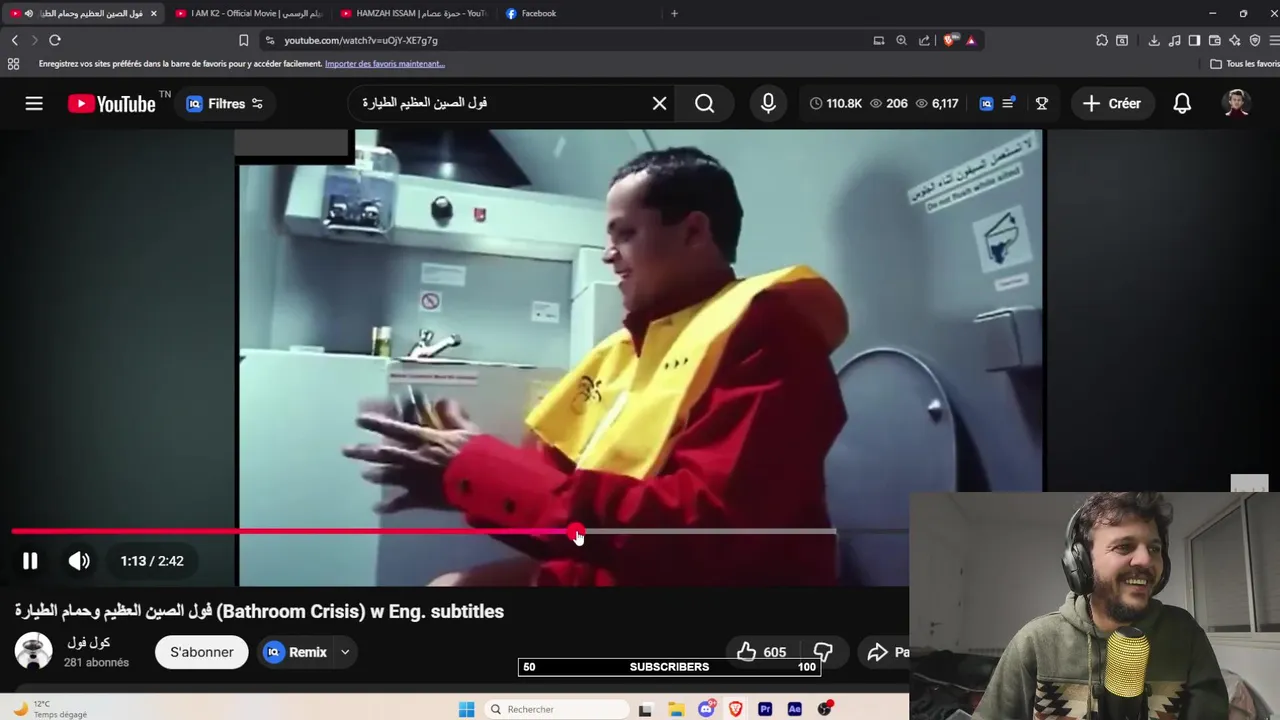The width and height of the screenshot is (1280, 720).
Task: Go to the YouTube home logo
Action: pos(112,103)
